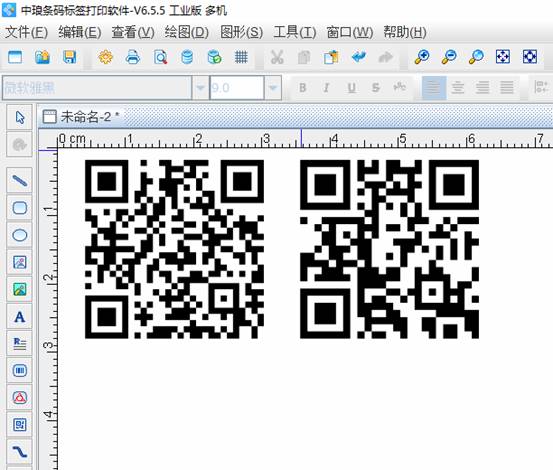Select the arrow pointer tool

click(x=20, y=117)
